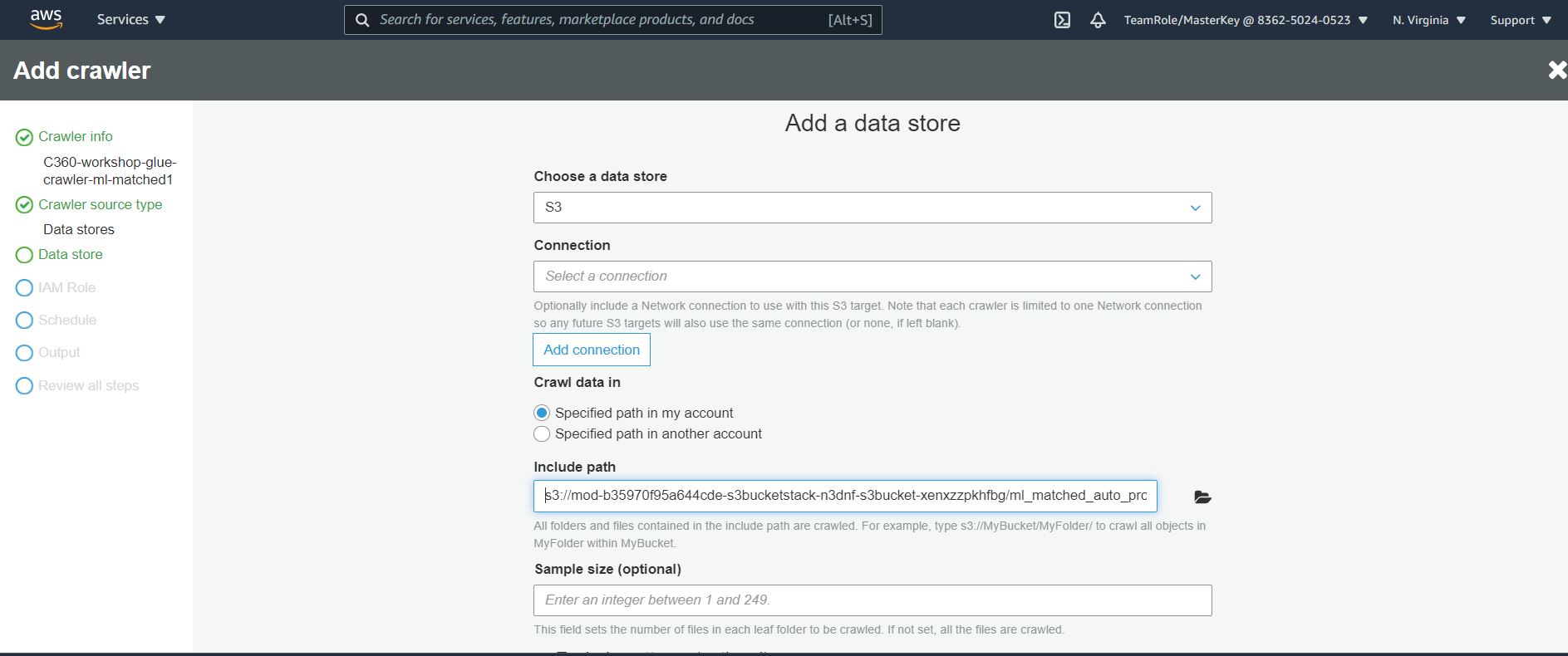Click the Crawler source type checkmark icon

click(x=24, y=205)
